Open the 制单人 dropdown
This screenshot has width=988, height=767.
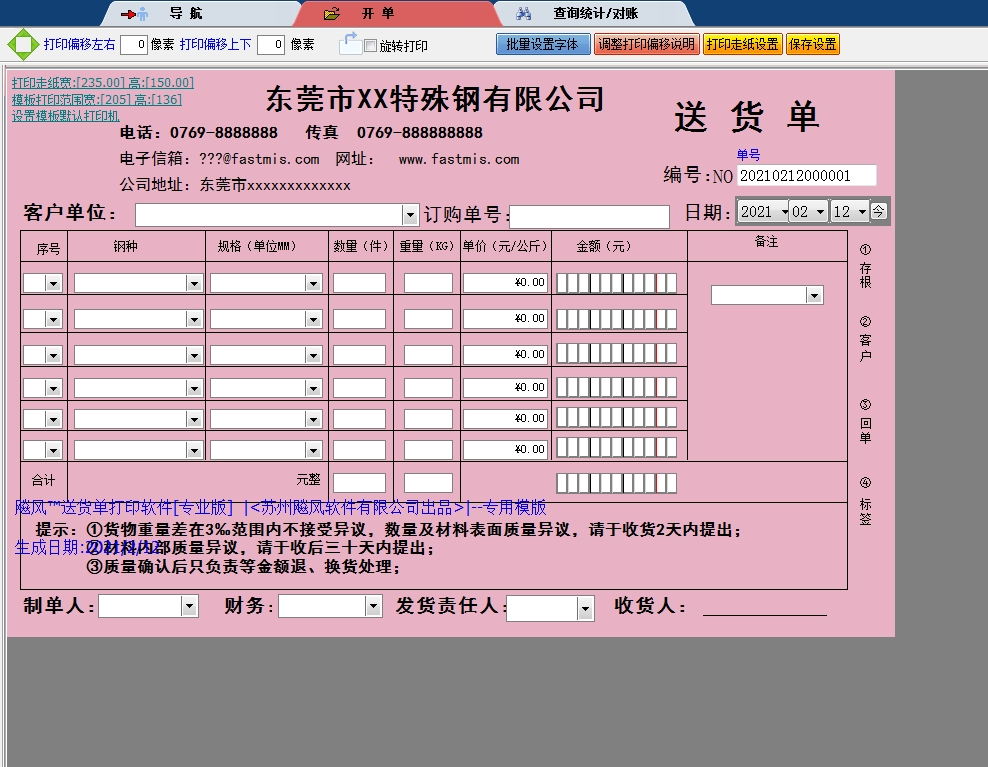pos(189,606)
